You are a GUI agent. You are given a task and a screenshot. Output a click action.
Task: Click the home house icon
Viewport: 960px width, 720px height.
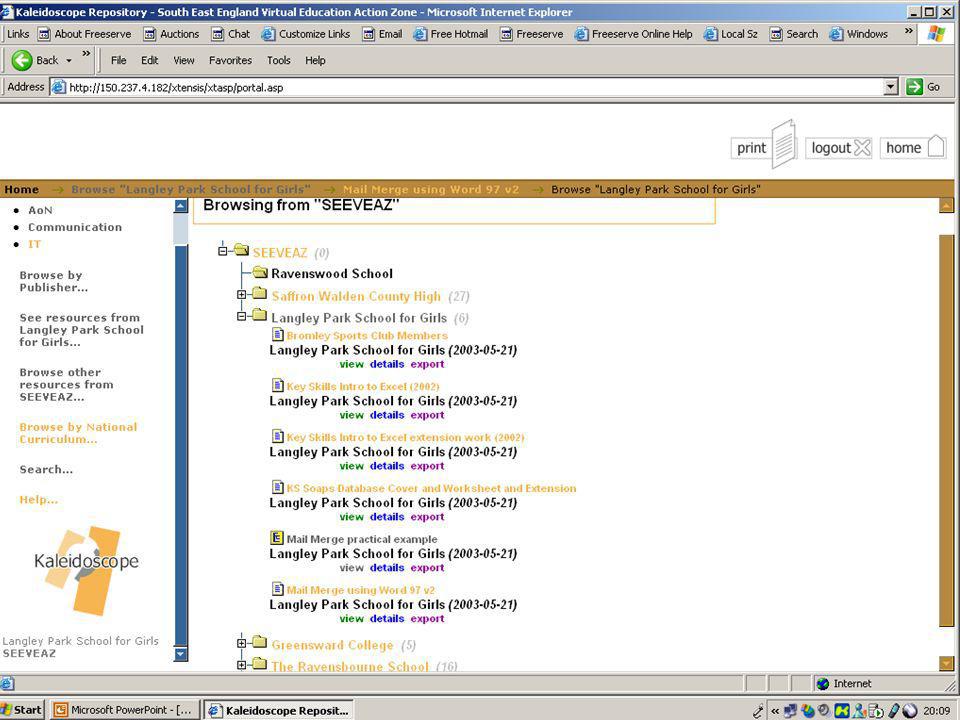click(936, 146)
